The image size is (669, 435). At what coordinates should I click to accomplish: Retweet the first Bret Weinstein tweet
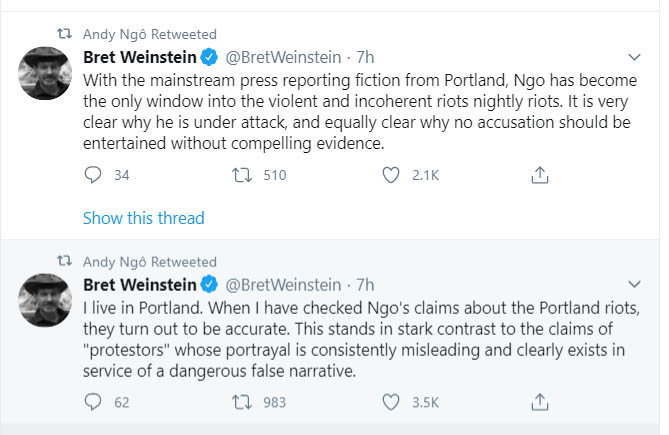[243, 175]
